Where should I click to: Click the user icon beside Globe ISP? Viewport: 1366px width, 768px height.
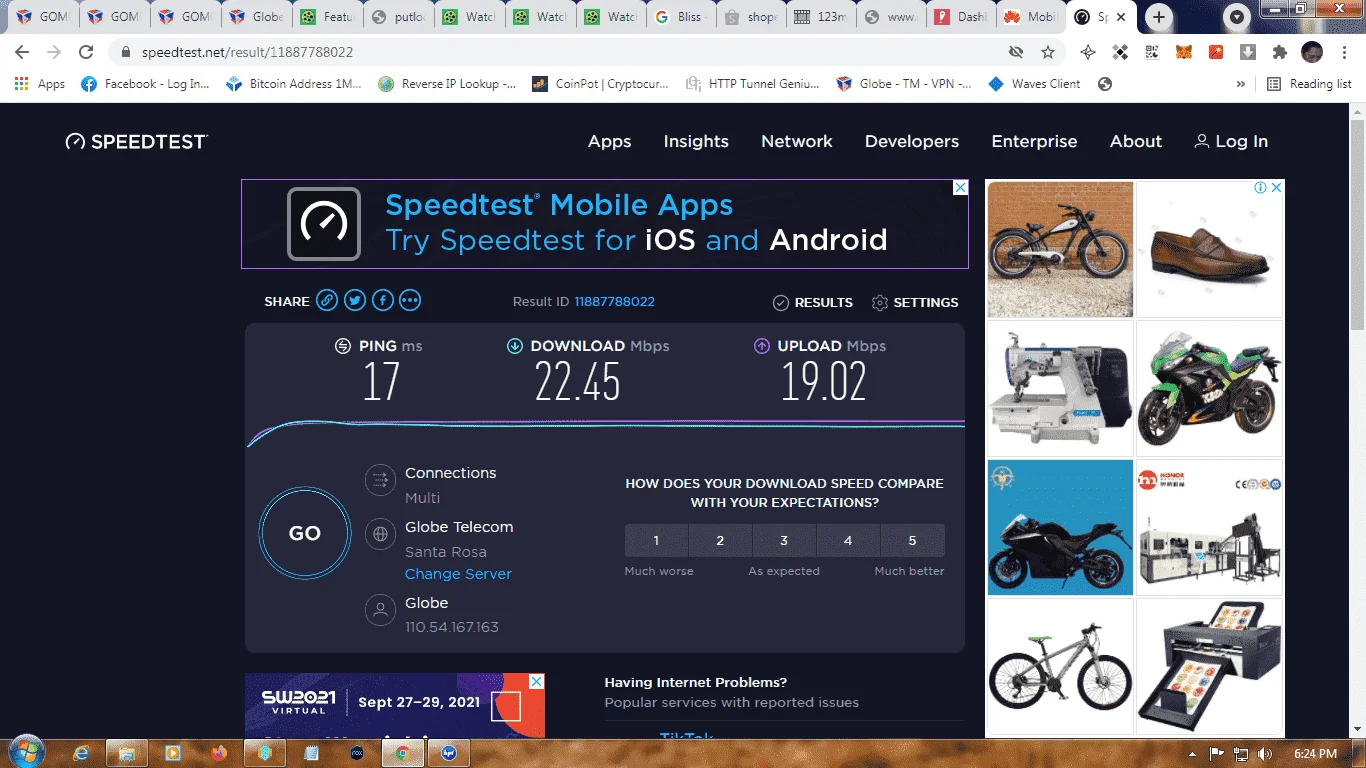coord(380,610)
